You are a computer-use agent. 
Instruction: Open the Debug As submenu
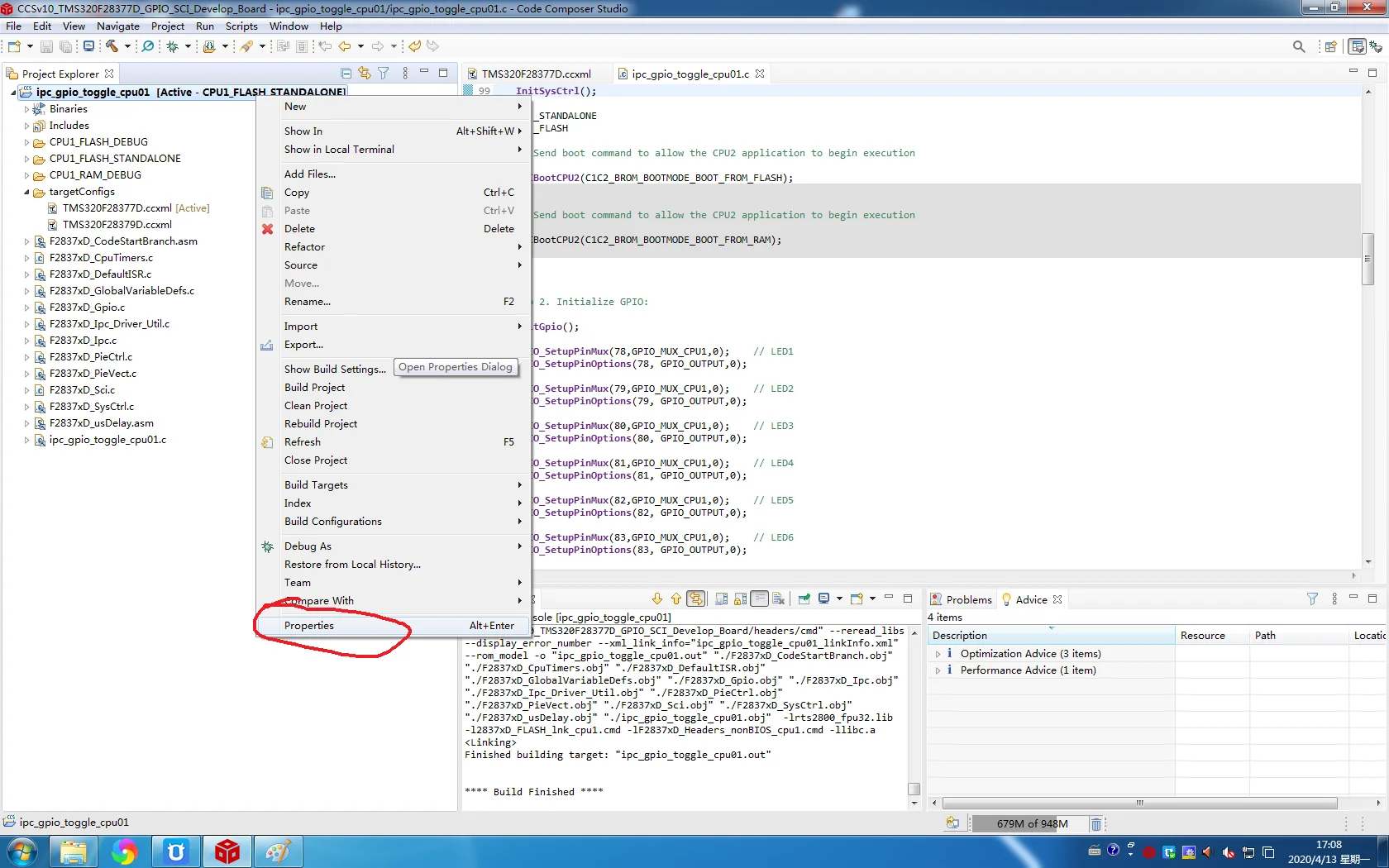pyautogui.click(x=394, y=546)
